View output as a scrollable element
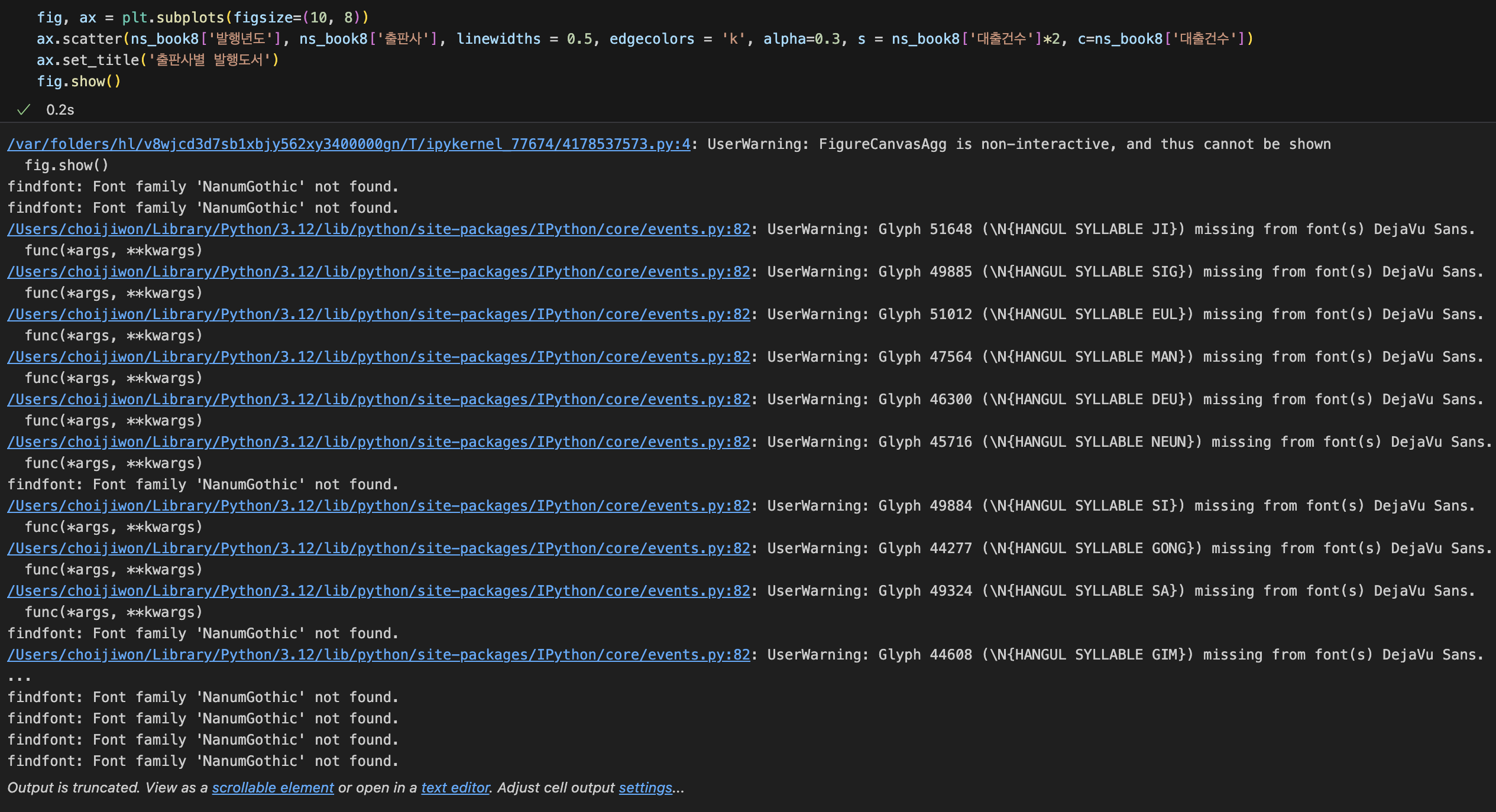Screen dimensions: 1496x812 (273, 788)
